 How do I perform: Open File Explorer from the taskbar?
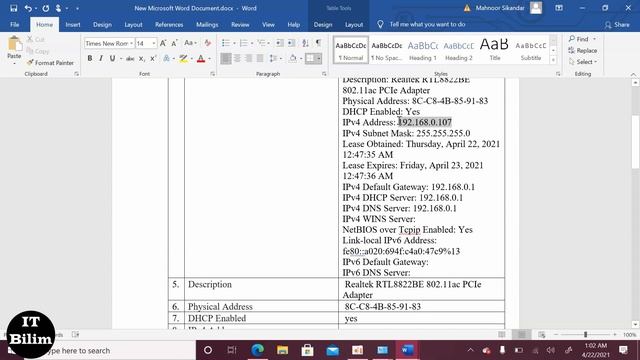[282, 350]
